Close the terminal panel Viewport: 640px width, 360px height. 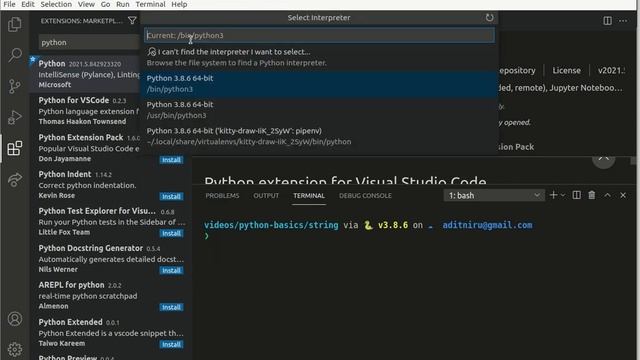623,195
